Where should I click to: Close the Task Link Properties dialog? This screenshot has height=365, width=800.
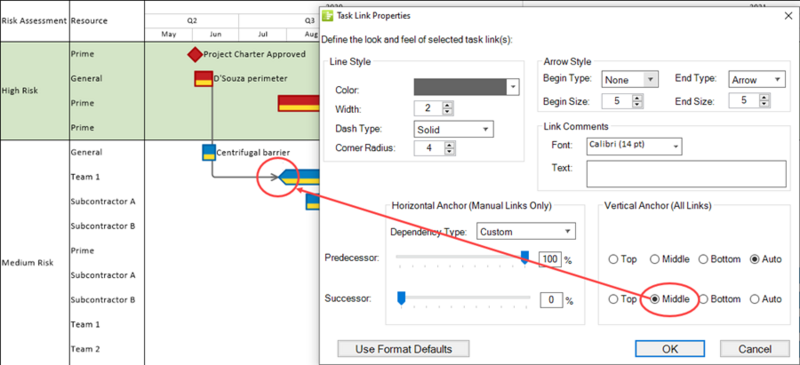[789, 16]
